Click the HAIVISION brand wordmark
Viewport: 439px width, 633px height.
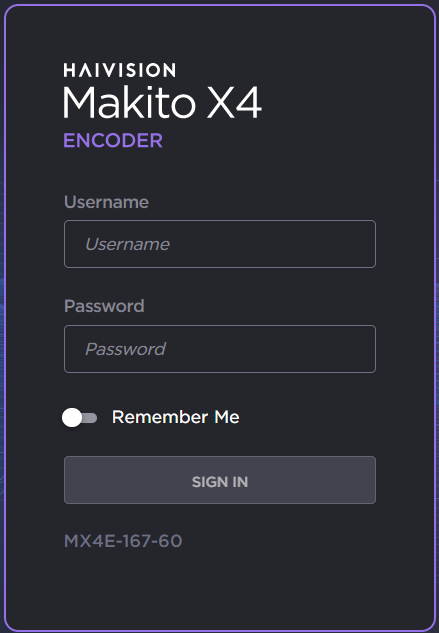point(120,70)
